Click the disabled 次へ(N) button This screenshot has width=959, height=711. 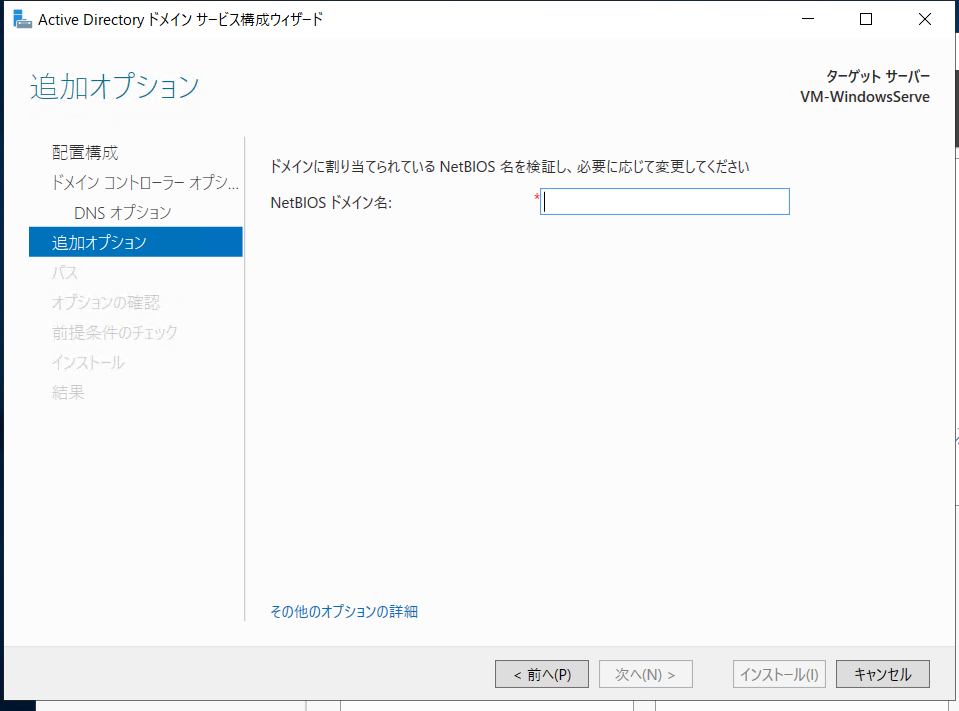[645, 673]
